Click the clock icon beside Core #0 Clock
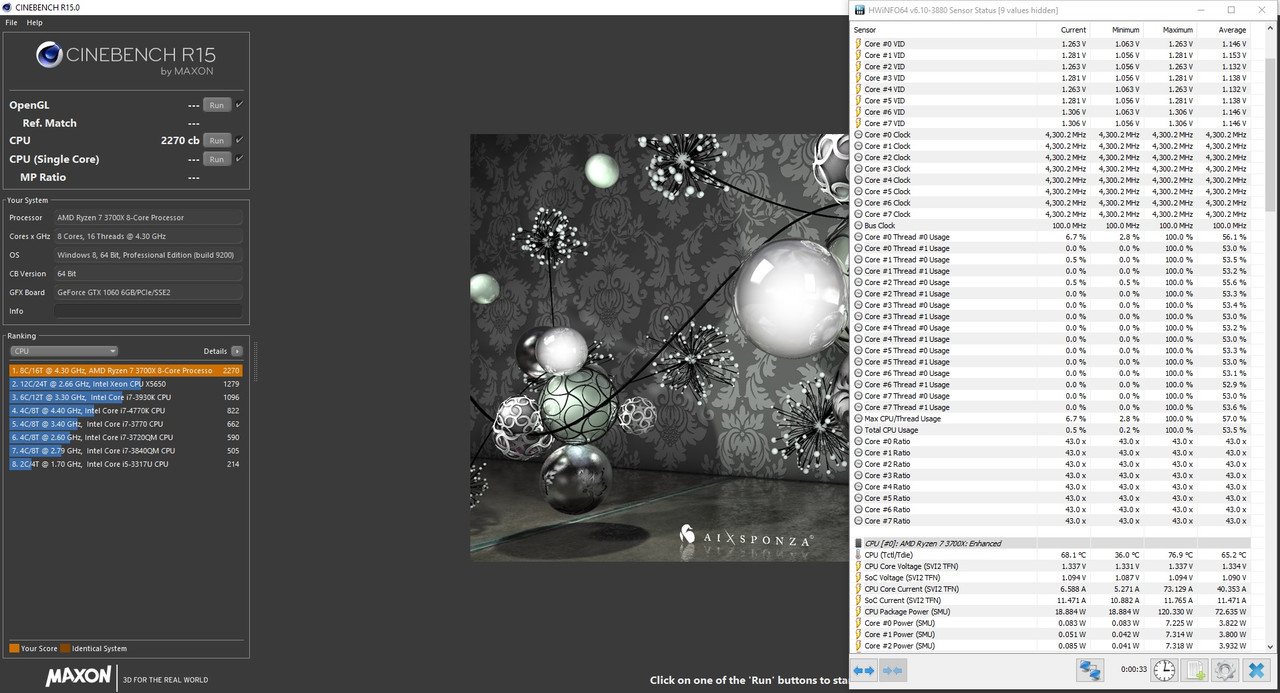 (859, 135)
